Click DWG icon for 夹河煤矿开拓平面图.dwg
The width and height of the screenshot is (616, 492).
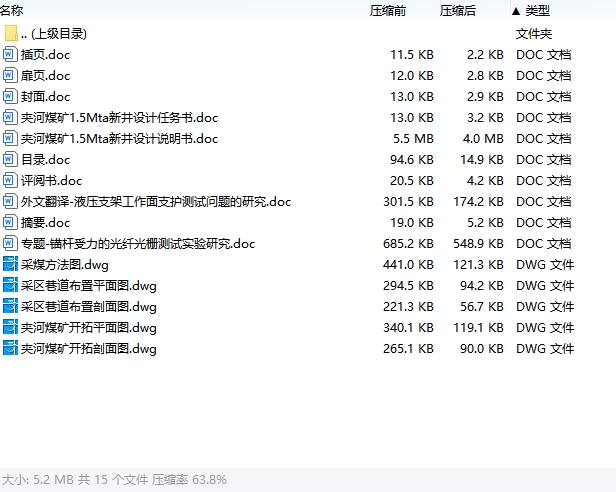point(10,327)
